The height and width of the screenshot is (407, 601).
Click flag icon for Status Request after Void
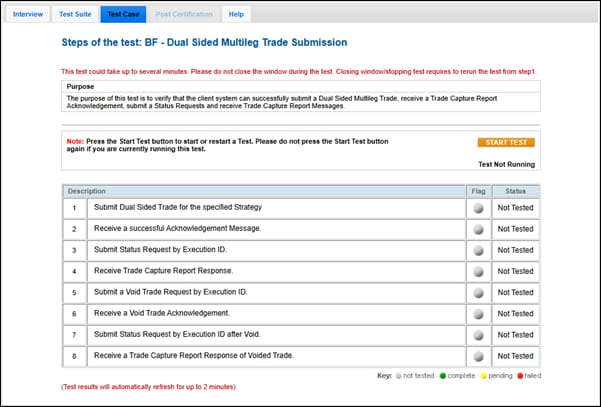(x=478, y=334)
